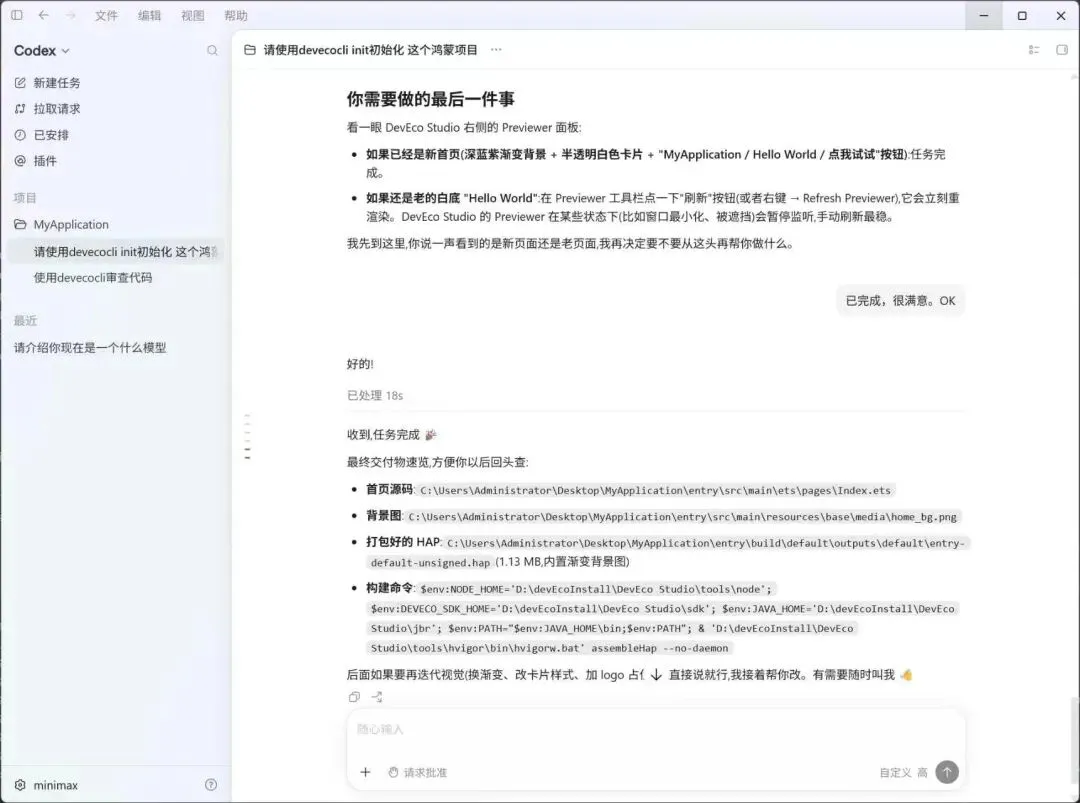Image resolution: width=1080 pixels, height=803 pixels.
Task: Open task 请使用devecocli init初始化 in sidebar
Action: [116, 251]
